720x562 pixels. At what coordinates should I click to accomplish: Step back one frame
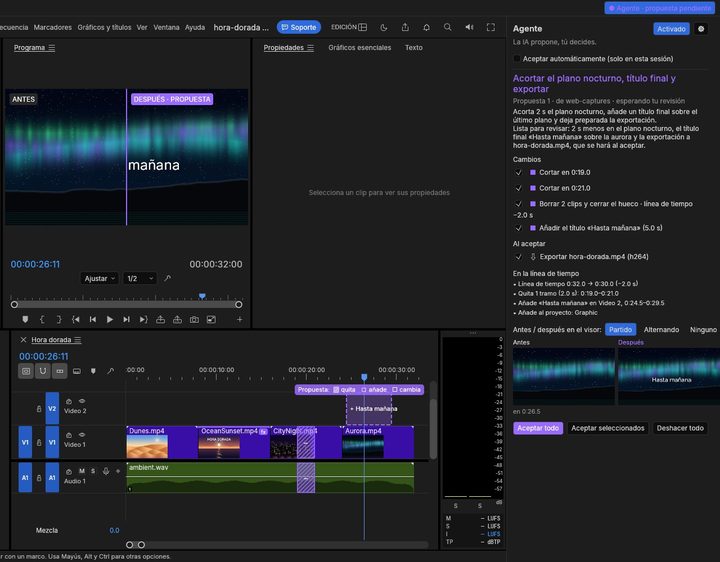[x=93, y=320]
